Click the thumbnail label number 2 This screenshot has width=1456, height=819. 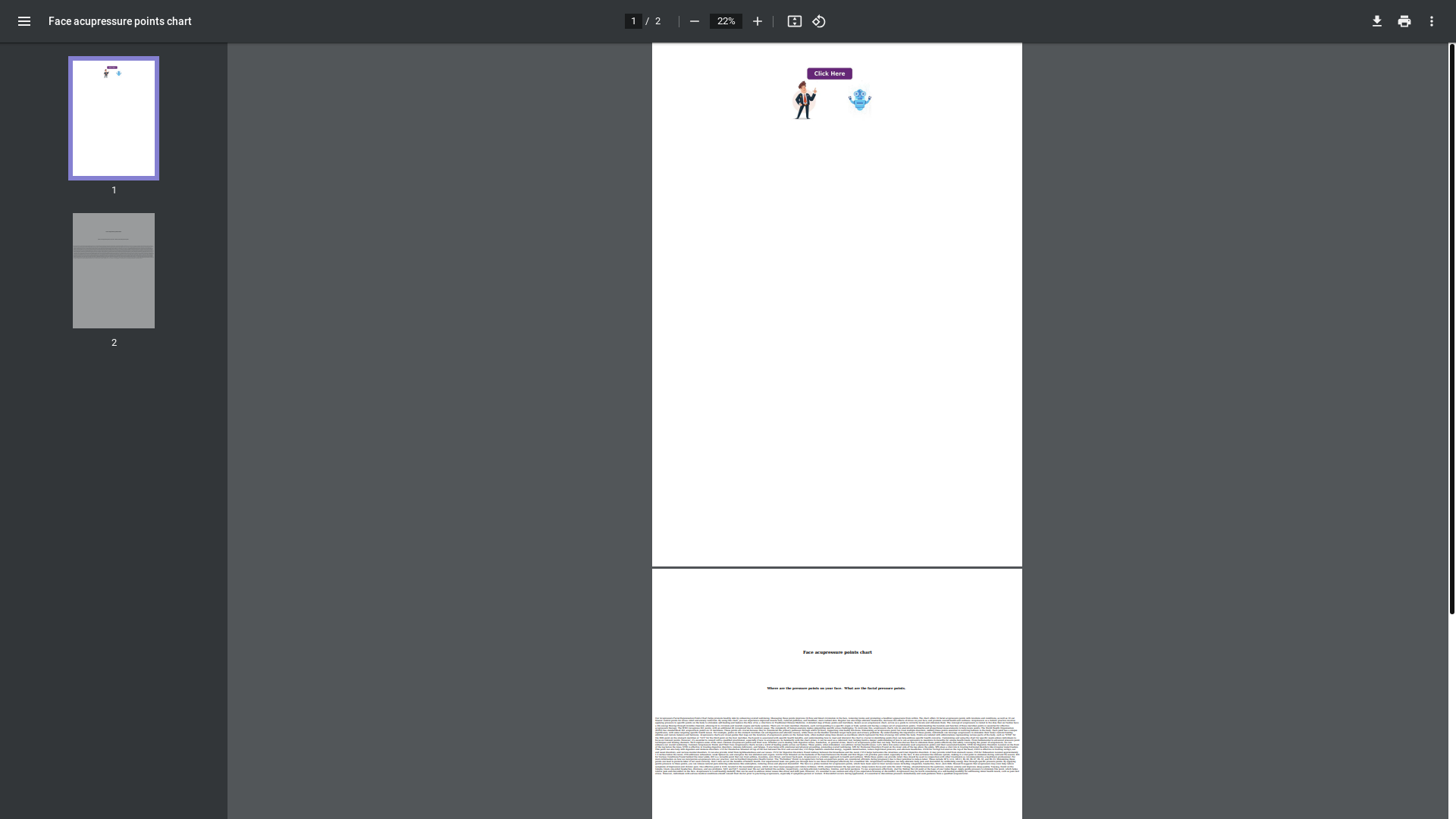tap(115, 343)
